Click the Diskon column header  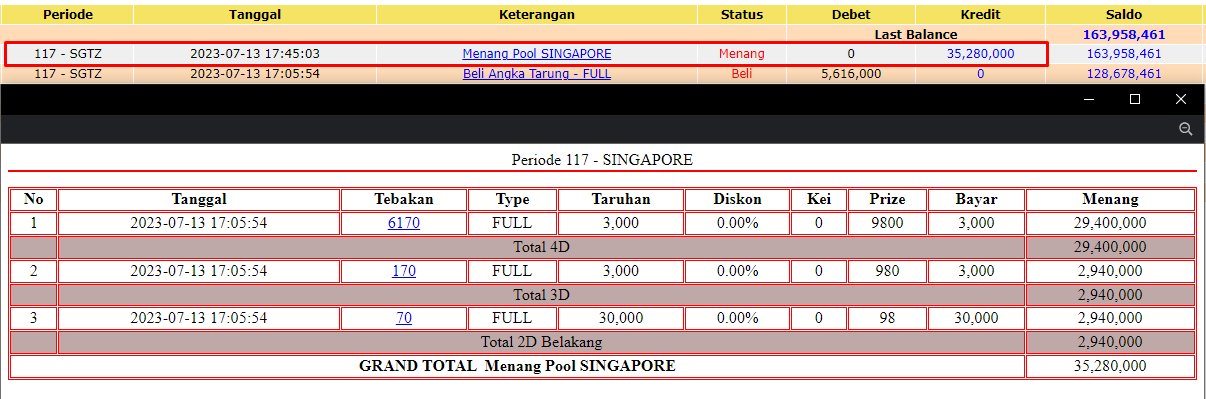pyautogui.click(x=738, y=199)
